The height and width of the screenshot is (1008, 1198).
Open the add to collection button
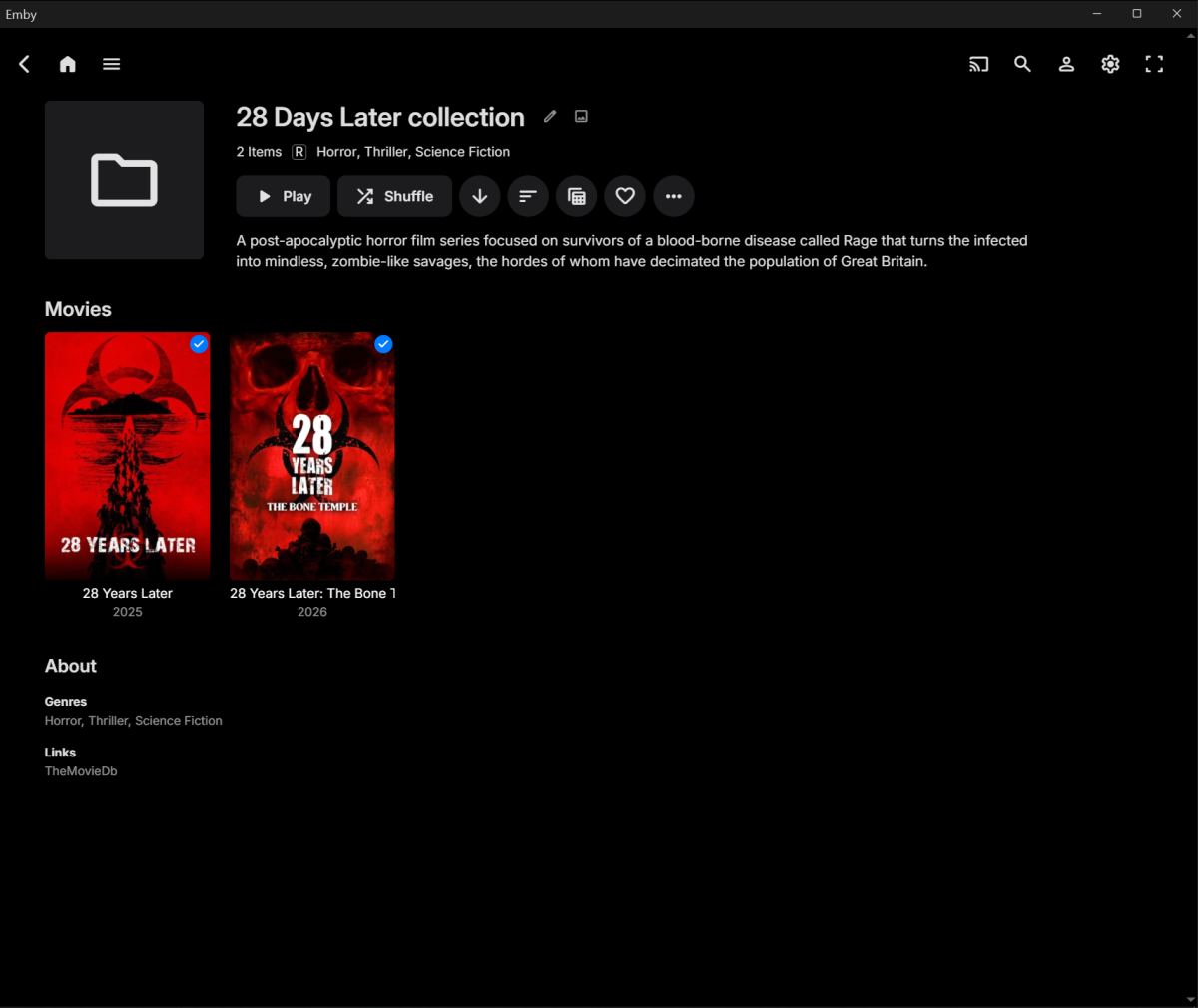click(x=577, y=196)
